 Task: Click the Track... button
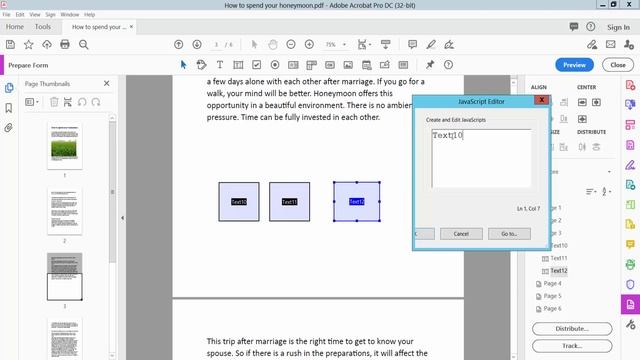click(572, 346)
